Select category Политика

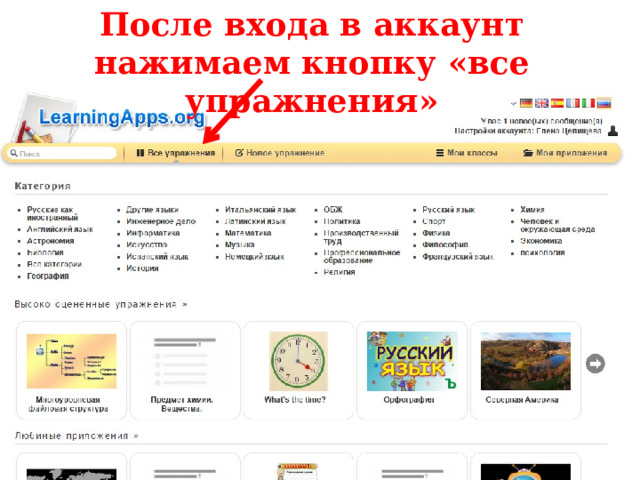pyautogui.click(x=342, y=221)
